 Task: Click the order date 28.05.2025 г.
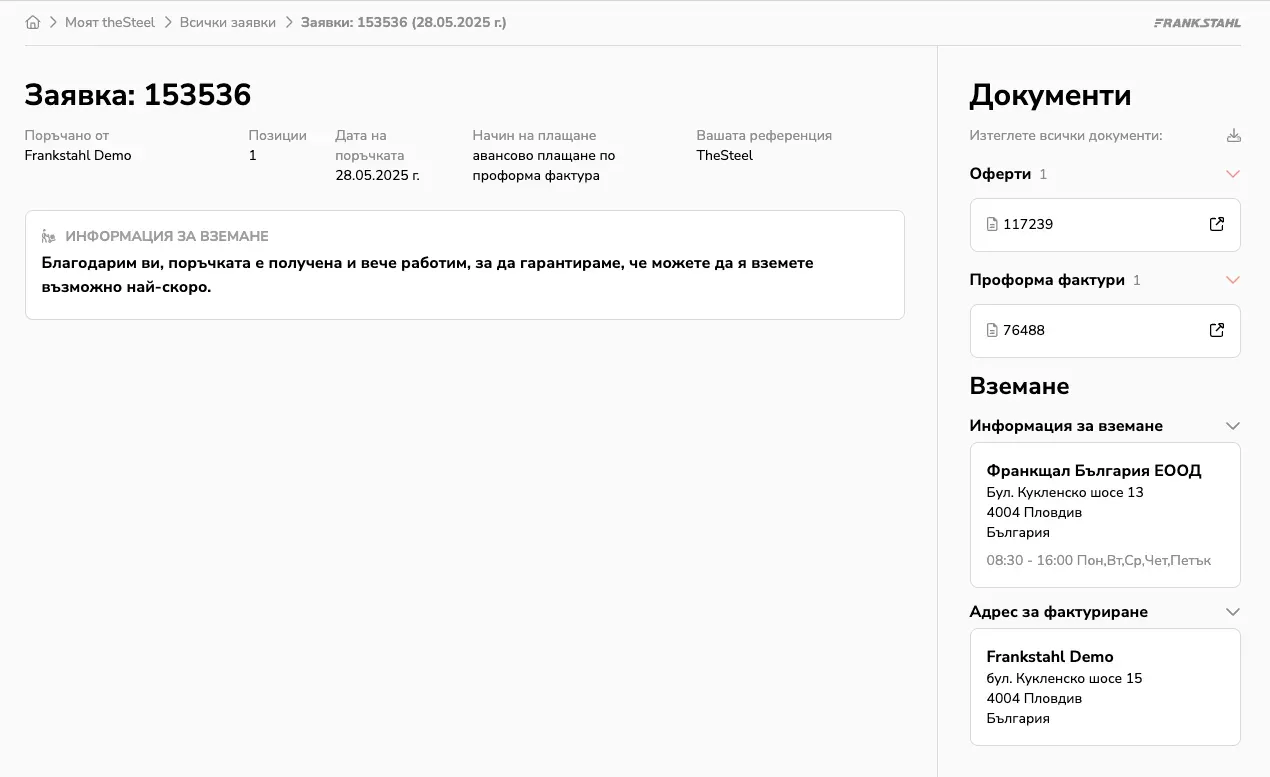pyautogui.click(x=377, y=176)
